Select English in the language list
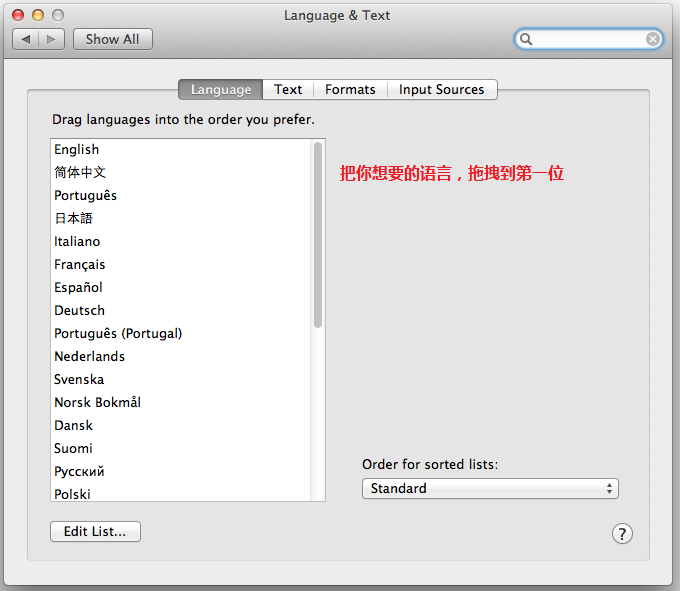 point(77,149)
